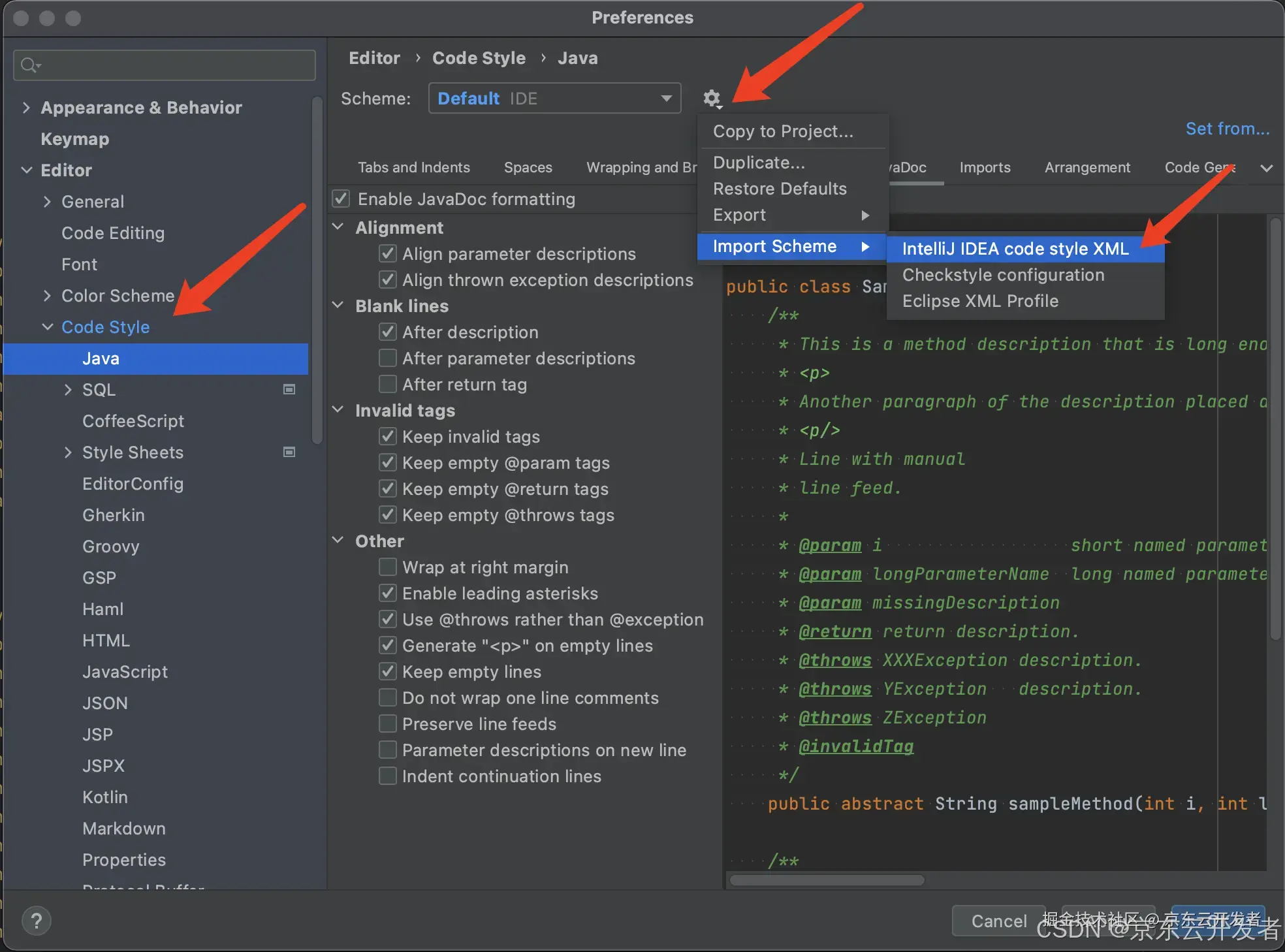The width and height of the screenshot is (1285, 952).
Task: Click the Set from... link
Action: 1227,129
